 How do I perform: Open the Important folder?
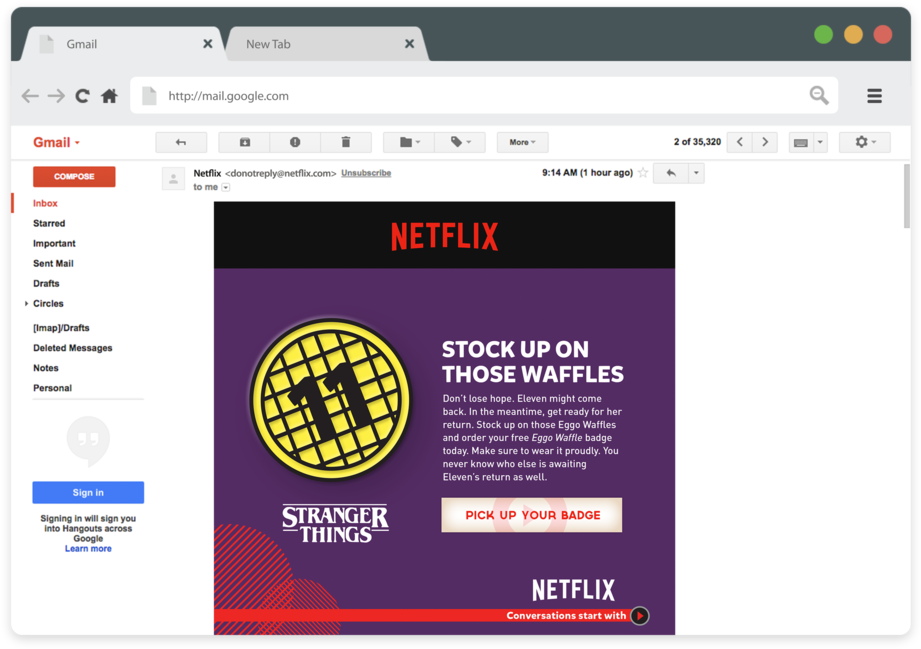point(54,243)
